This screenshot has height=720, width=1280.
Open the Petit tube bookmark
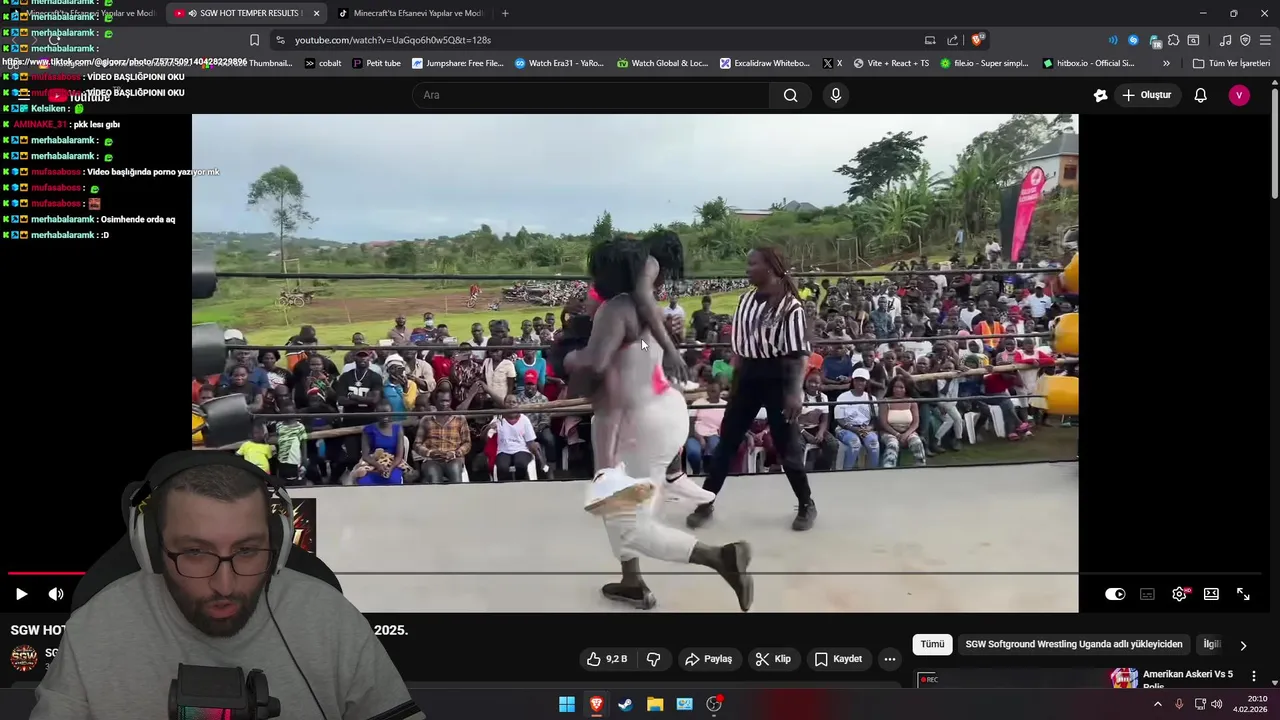click(376, 63)
